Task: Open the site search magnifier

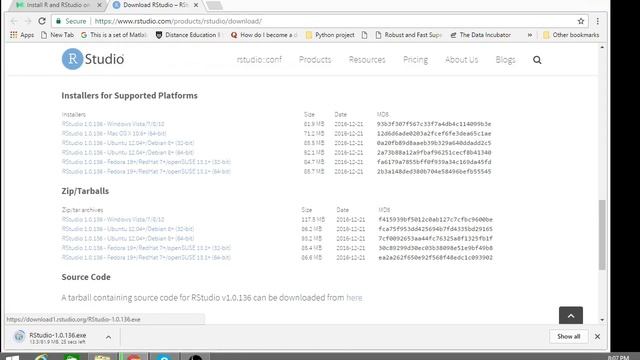Action: click(x=537, y=60)
